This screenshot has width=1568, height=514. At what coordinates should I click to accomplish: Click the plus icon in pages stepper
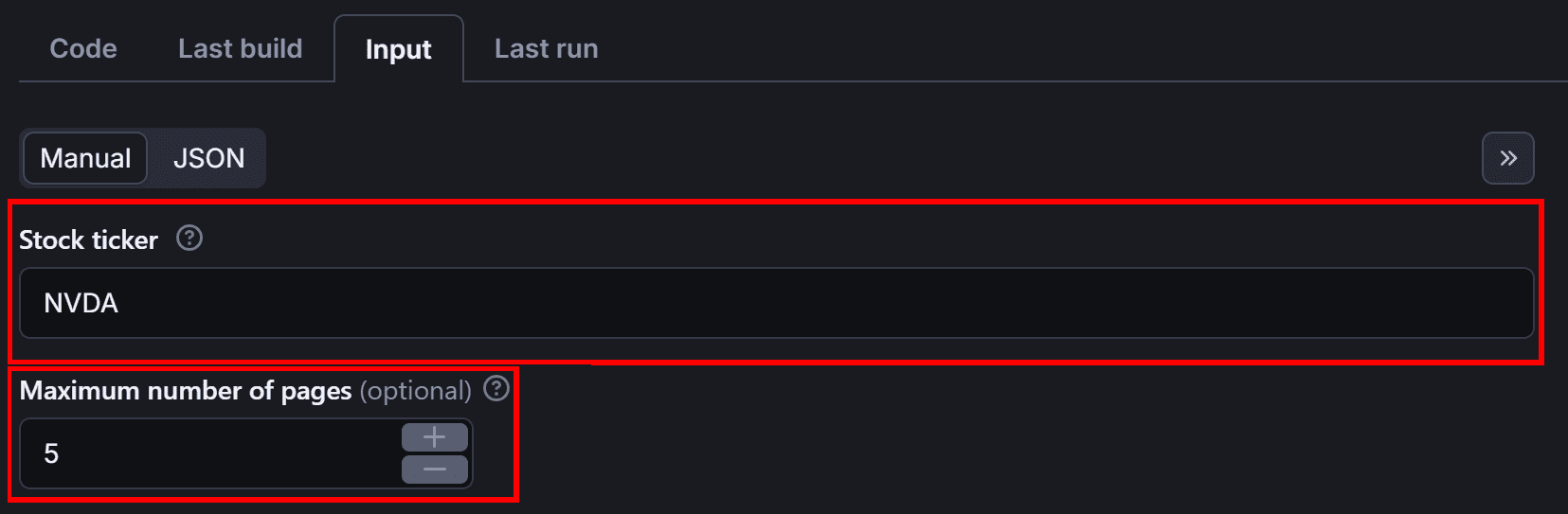[435, 437]
